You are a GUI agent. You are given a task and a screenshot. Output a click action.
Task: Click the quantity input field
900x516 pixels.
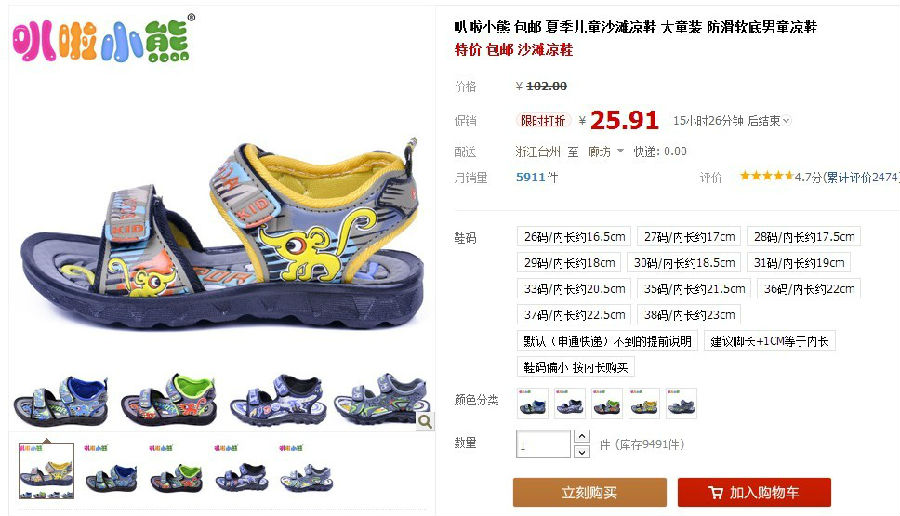click(x=544, y=444)
